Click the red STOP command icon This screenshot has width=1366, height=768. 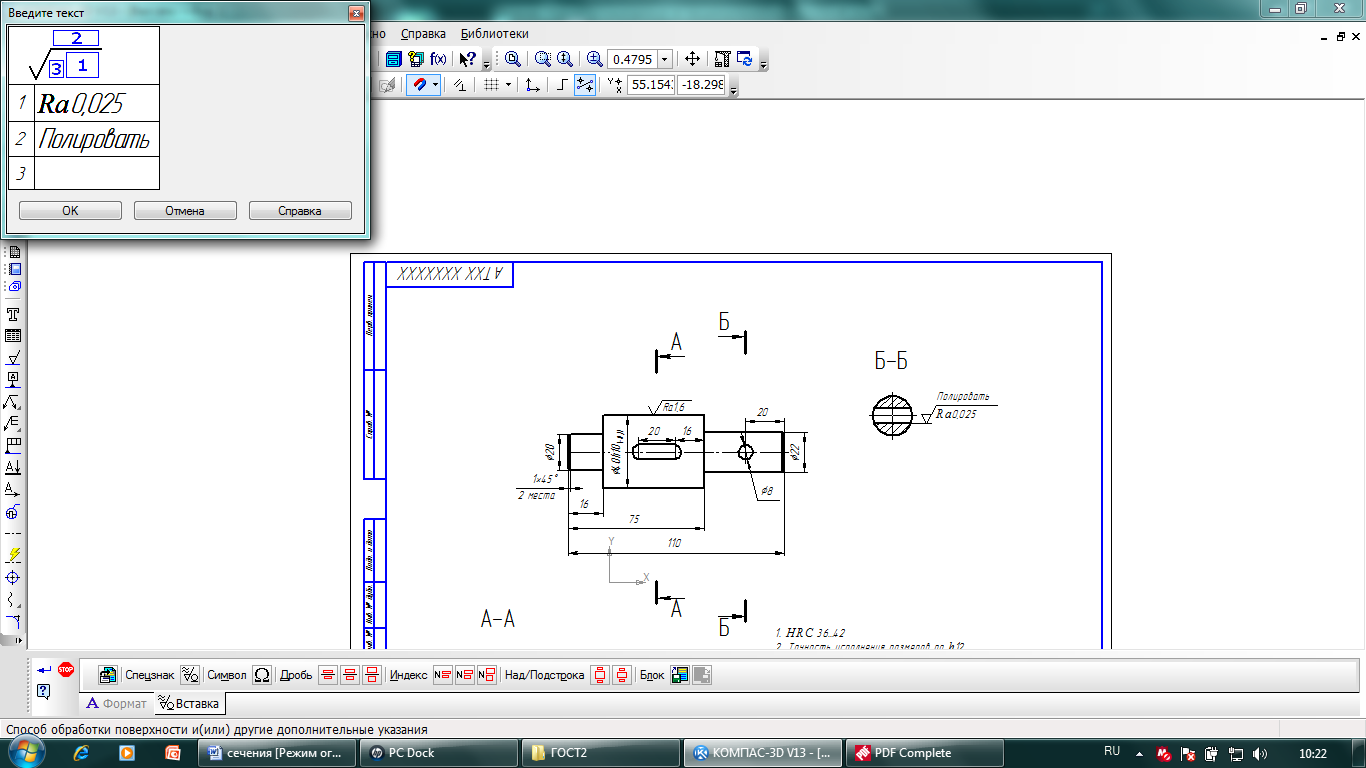click(66, 669)
